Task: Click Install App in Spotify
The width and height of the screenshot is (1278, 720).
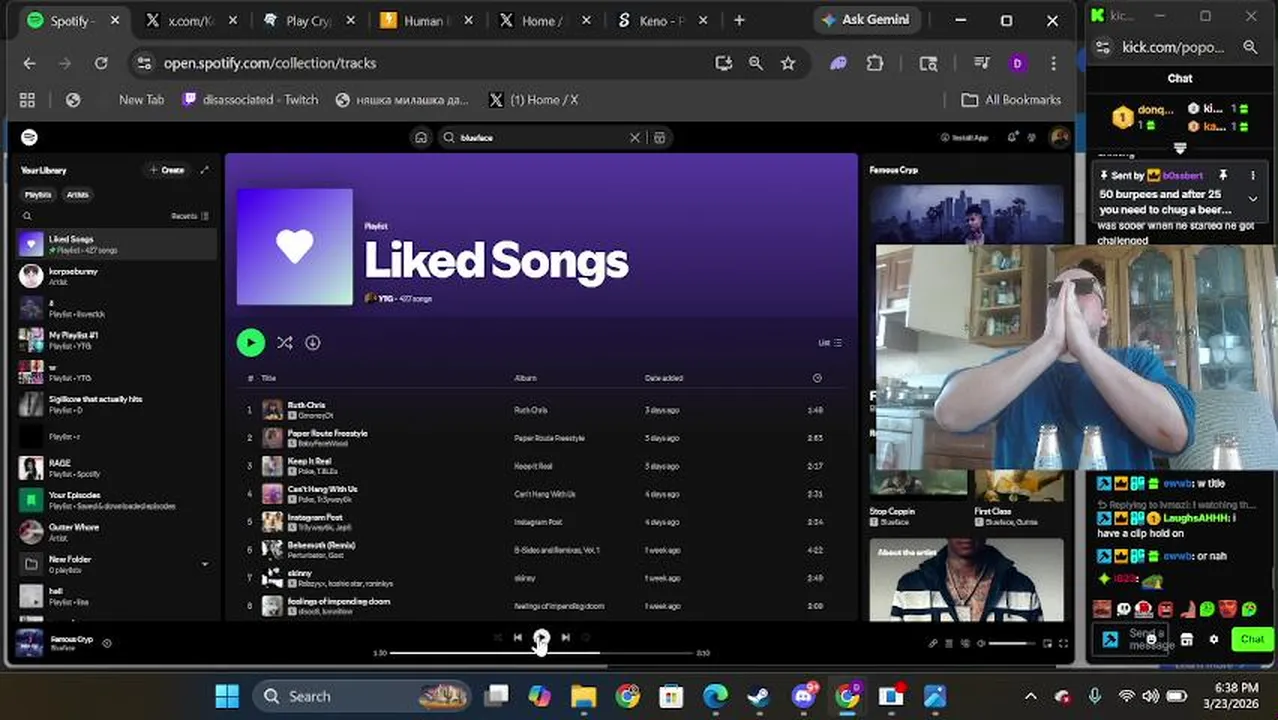Action: pyautogui.click(x=964, y=138)
